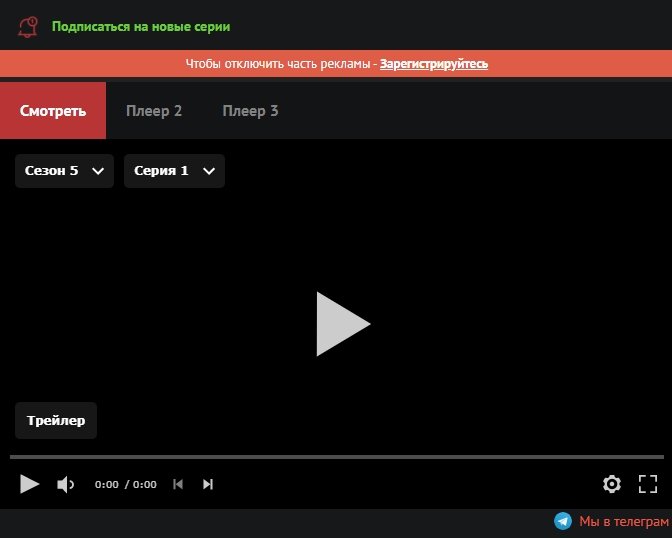The width and height of the screenshot is (672, 538).
Task: Open the 'Мы в телеграм' link
Action: click(624, 521)
